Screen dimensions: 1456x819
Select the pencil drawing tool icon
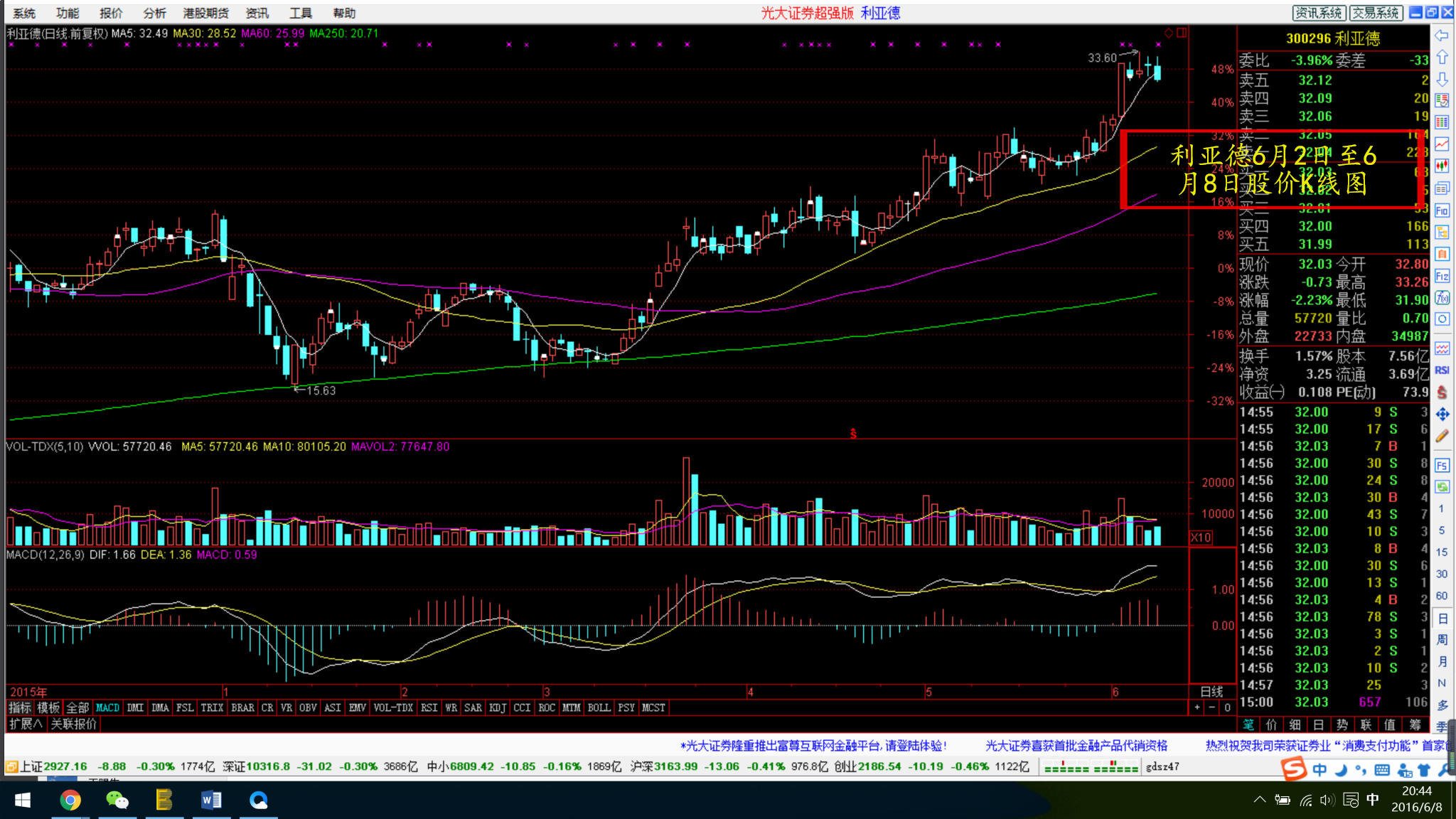pos(1442,437)
